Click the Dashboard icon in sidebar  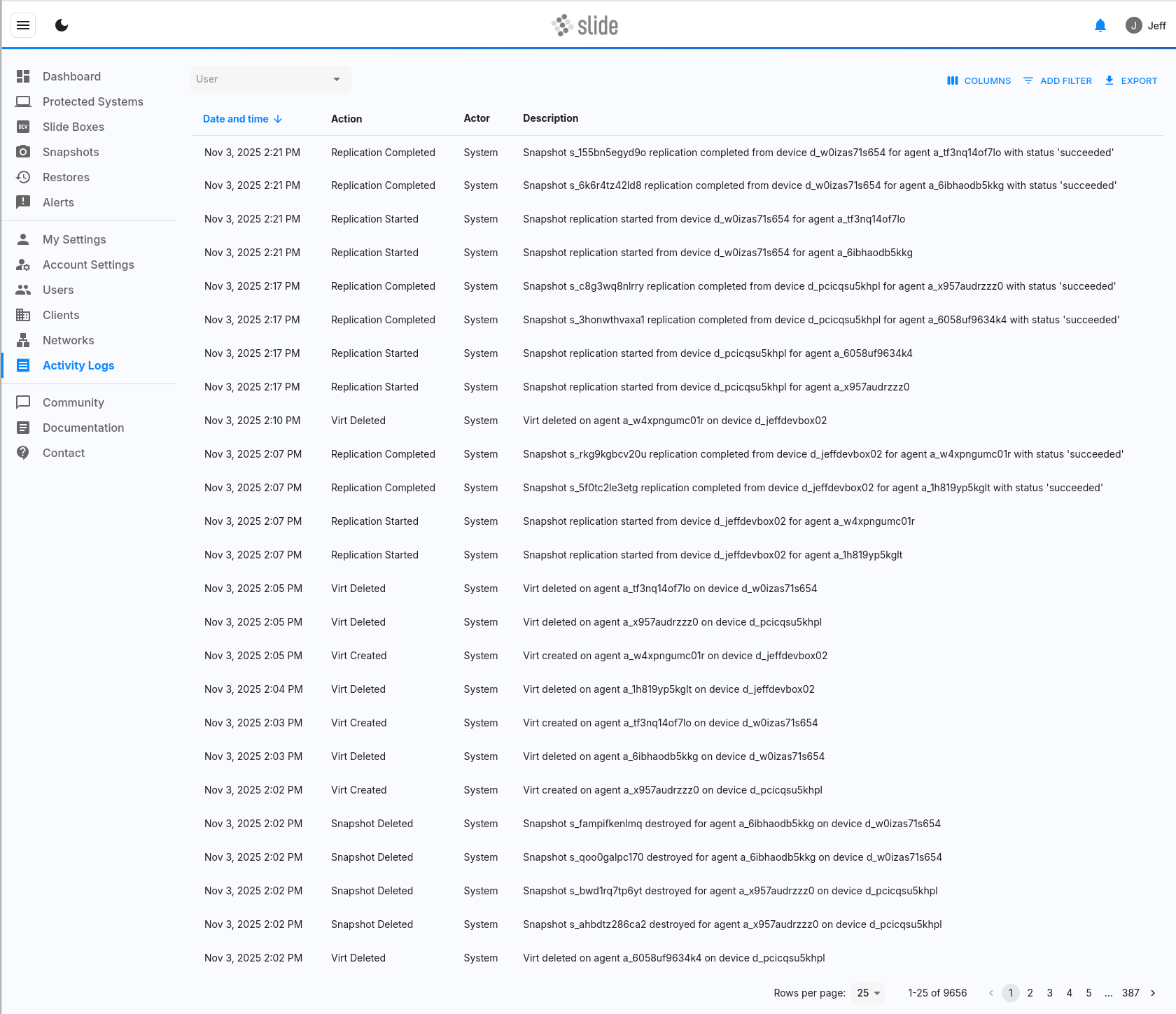pyautogui.click(x=23, y=76)
